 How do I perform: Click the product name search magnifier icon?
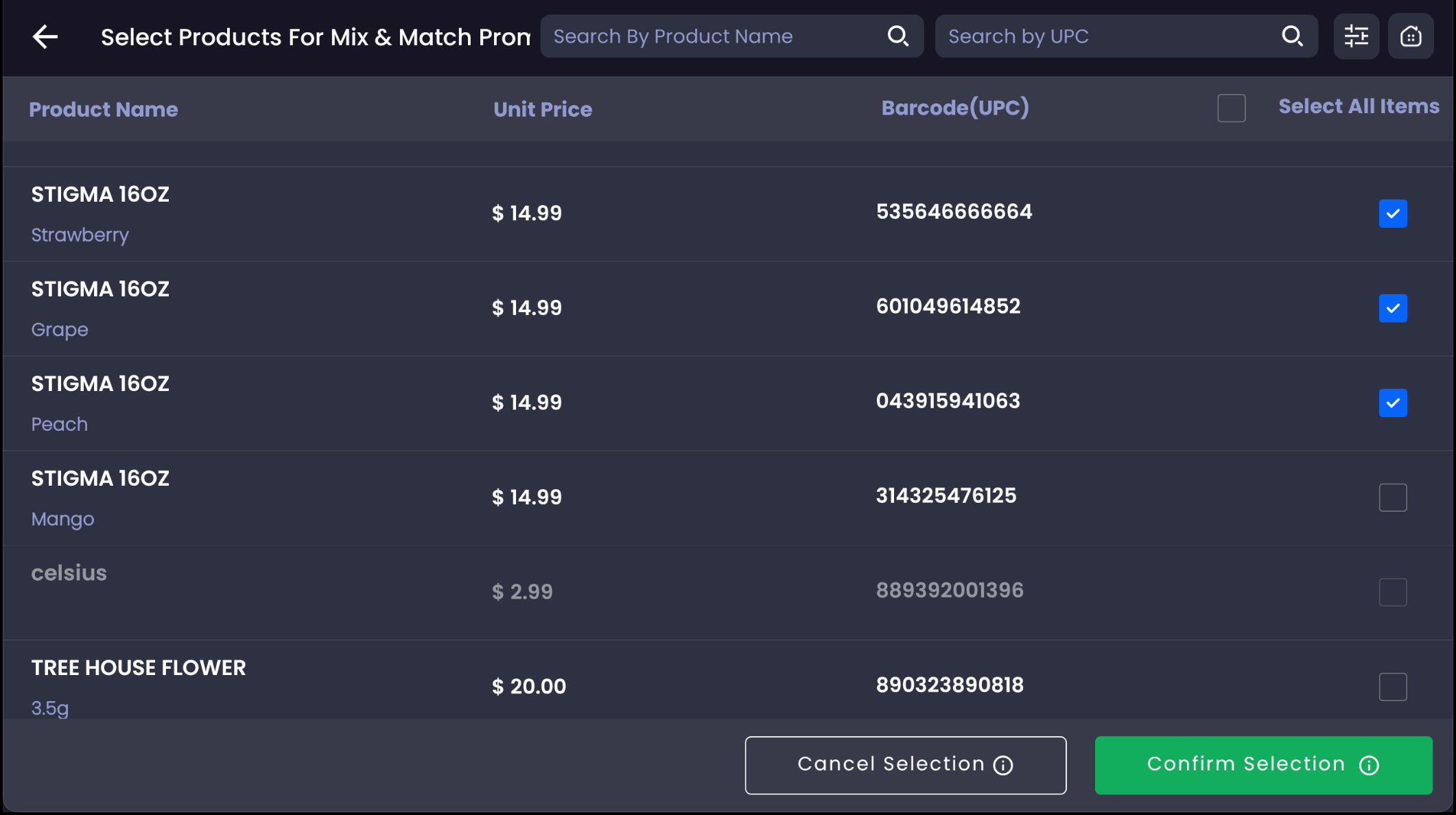tap(897, 36)
